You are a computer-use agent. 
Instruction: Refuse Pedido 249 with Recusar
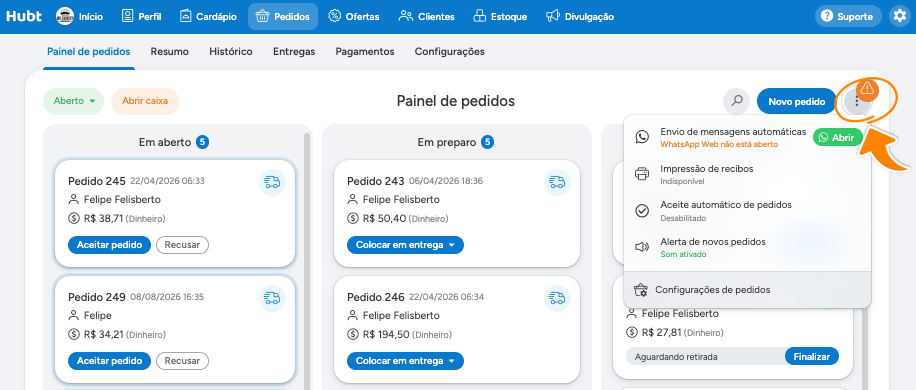point(182,361)
